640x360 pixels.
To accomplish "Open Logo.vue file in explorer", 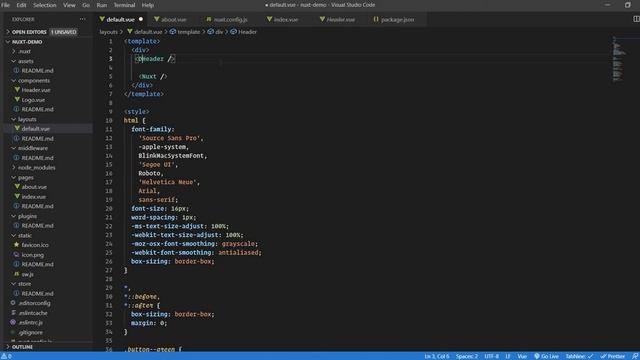I will click(33, 100).
